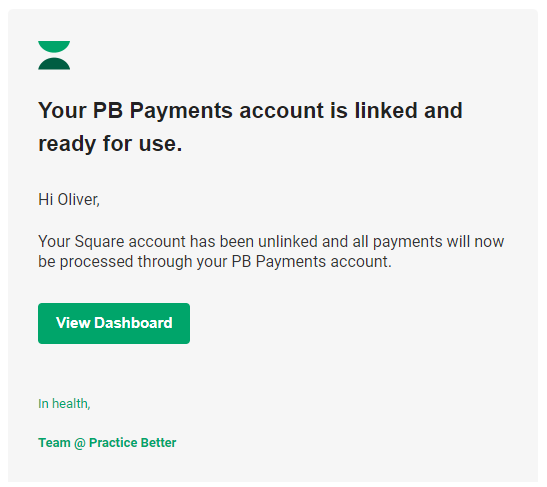Click lowercase 'payments' in first body line
Screen dimensions: 547x487
pos(407,242)
